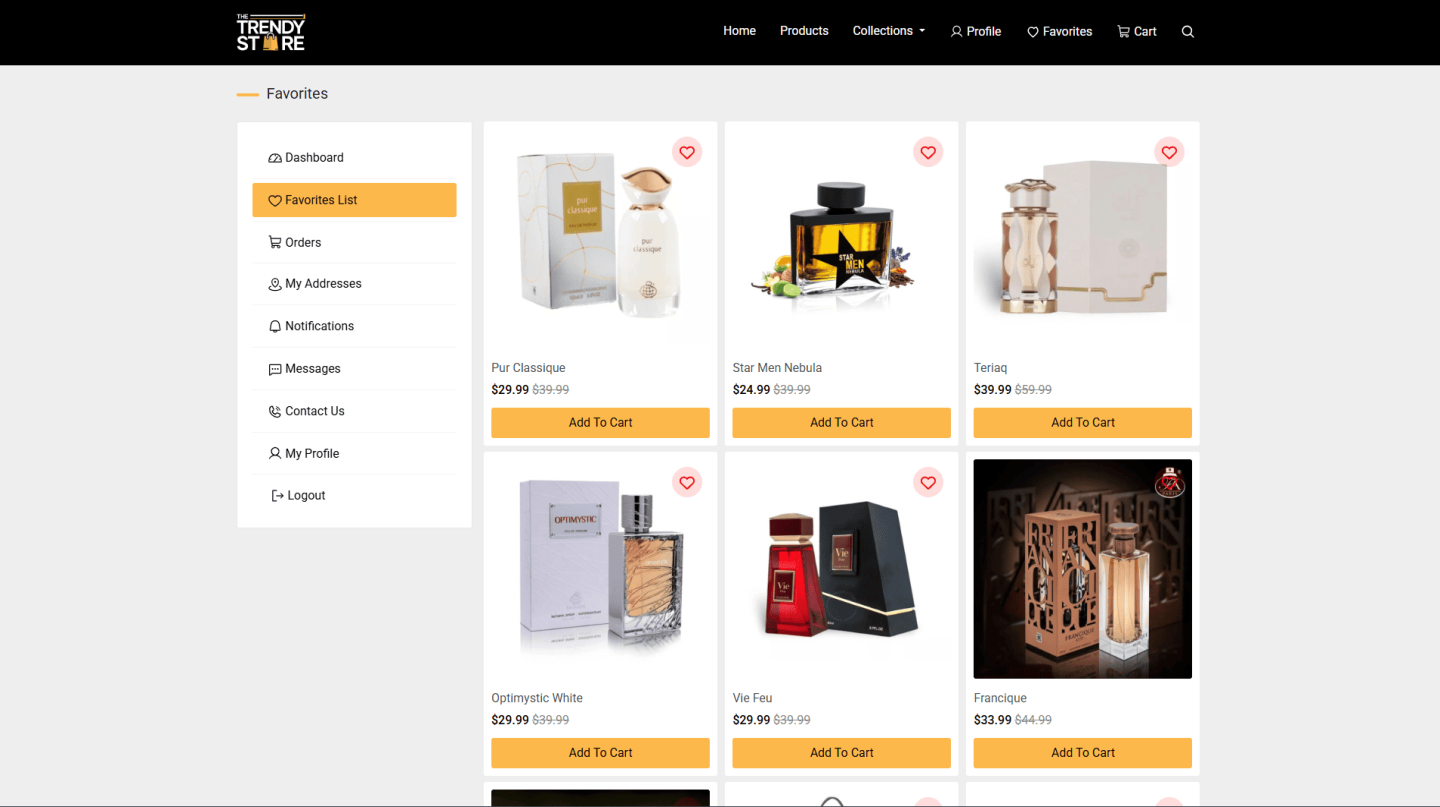Remove Teriaq from favorites via heart
1440x807 pixels.
coord(1169,152)
